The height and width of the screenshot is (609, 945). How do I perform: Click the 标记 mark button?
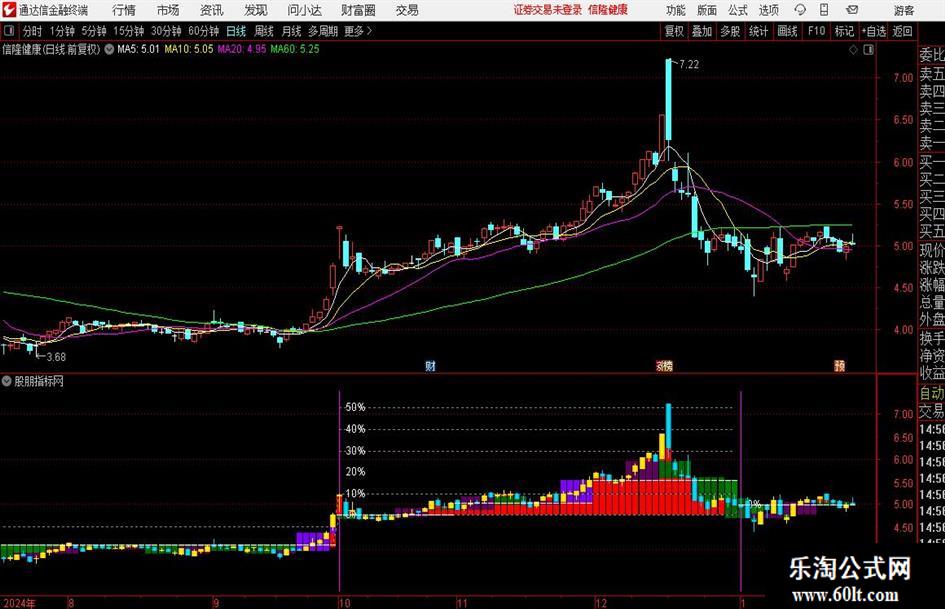844,31
